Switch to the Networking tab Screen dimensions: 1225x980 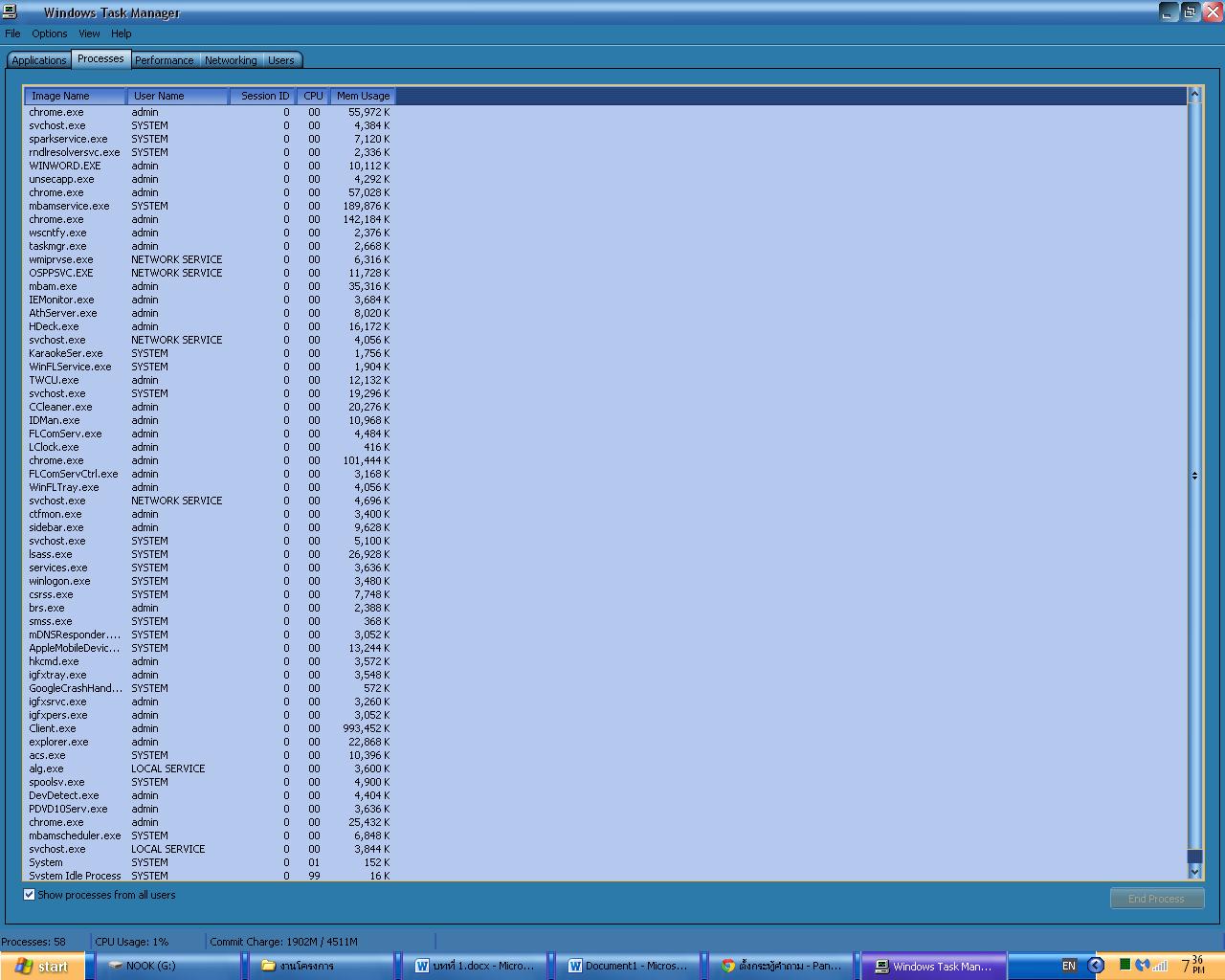pos(231,60)
